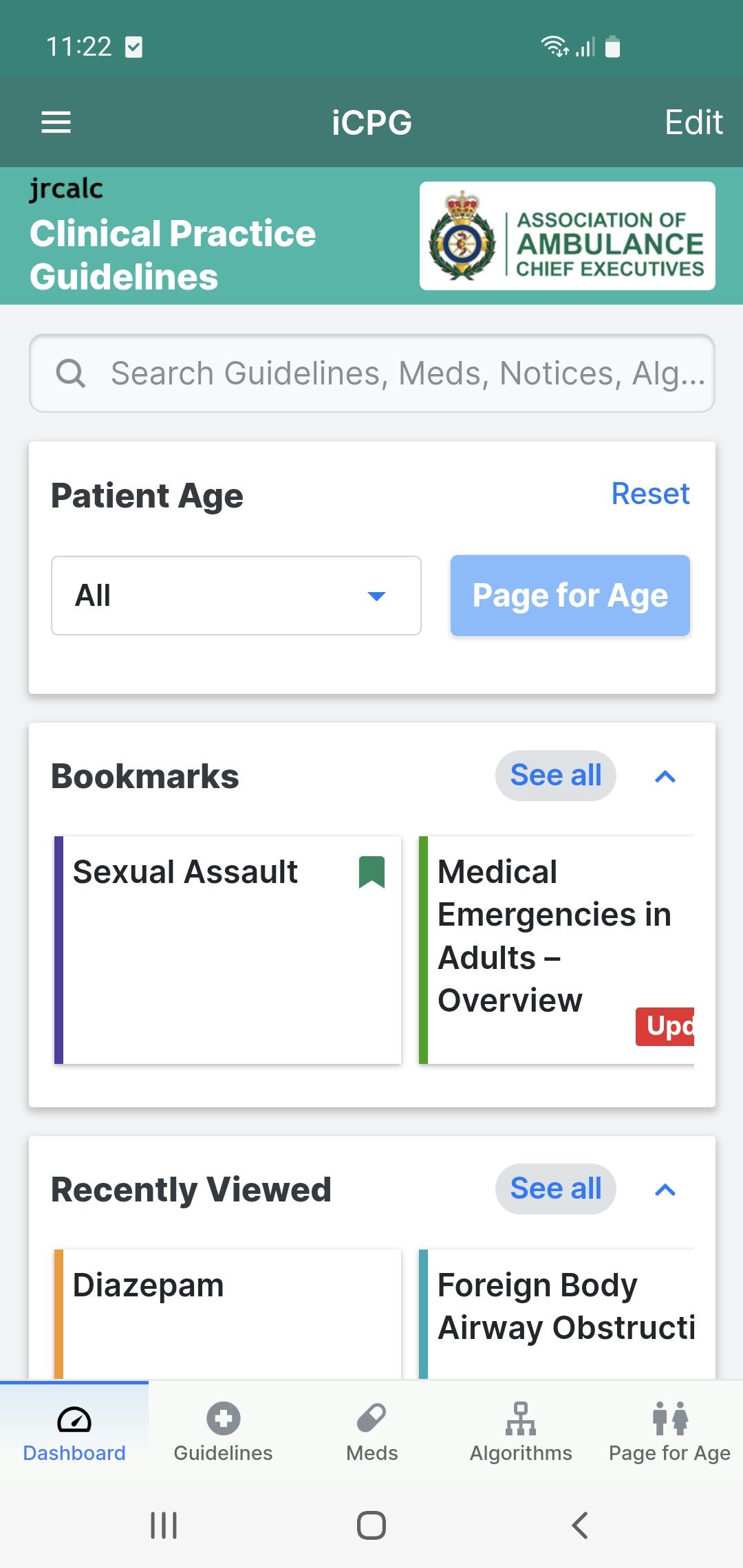Focus the Search Guidelines input field
This screenshot has height=1568, width=743.
click(x=406, y=373)
